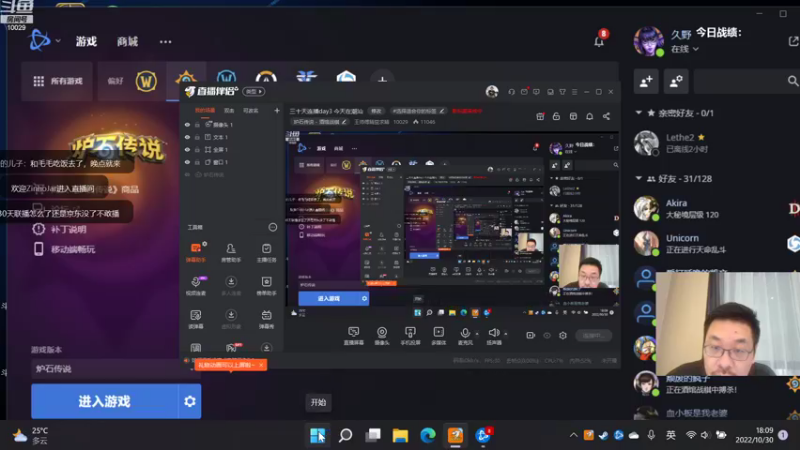800x450 pixels.
Task: Open the Battle.net logo menu
Action: [40, 40]
